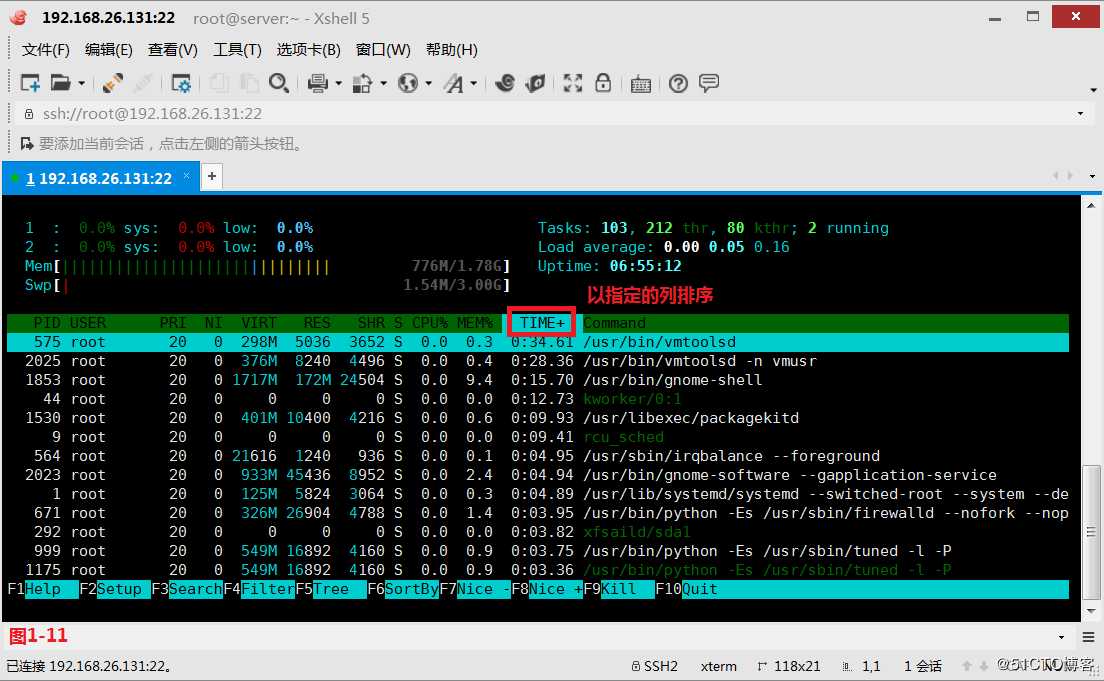Open the 工具(T) menu
The width and height of the screenshot is (1104, 681).
tap(237, 49)
